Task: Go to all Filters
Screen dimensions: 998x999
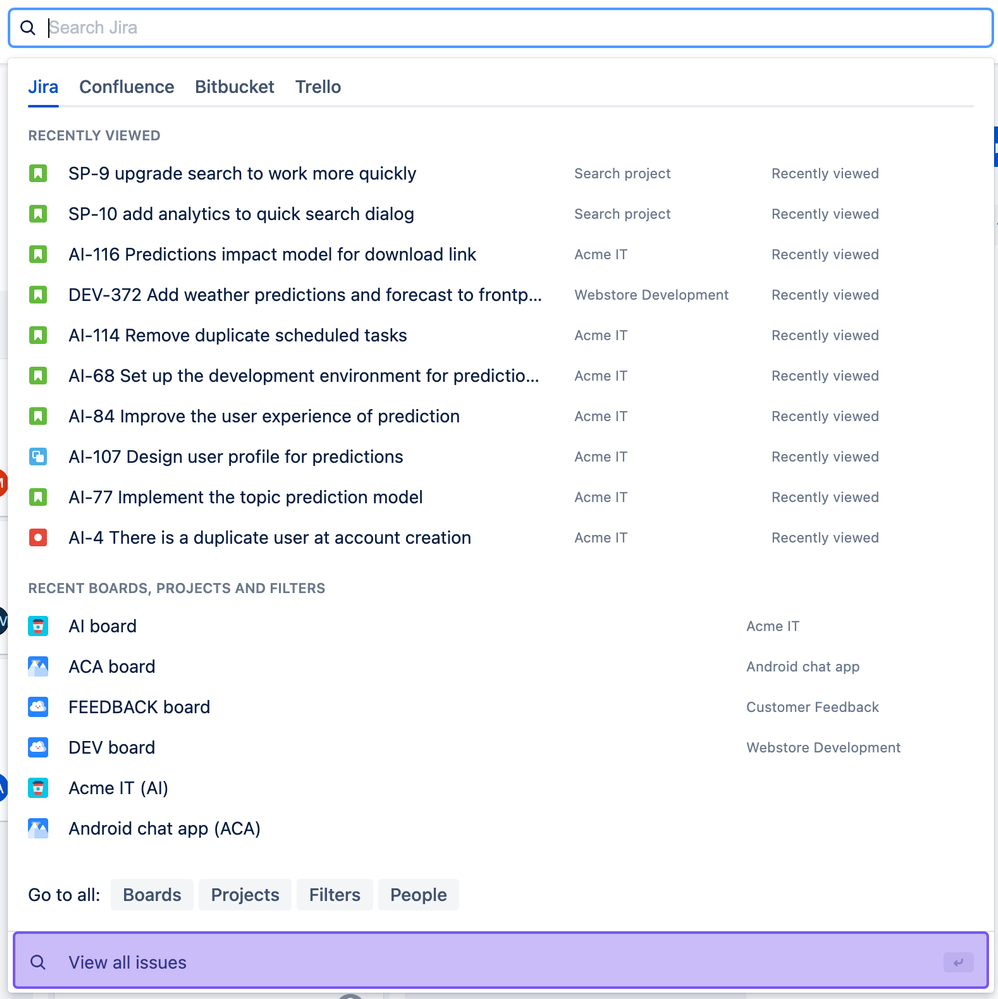Action: click(x=335, y=895)
